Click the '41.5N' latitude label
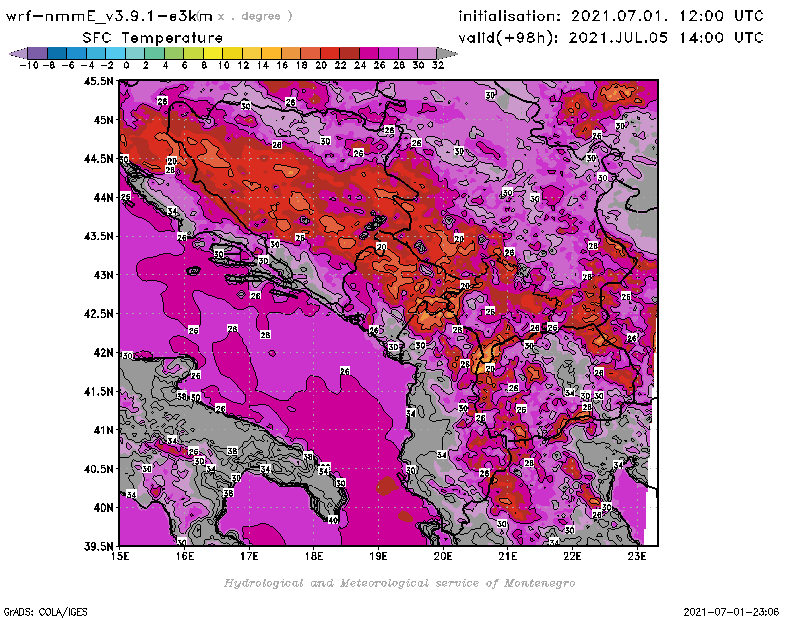Viewport: 800px width, 618px height. [x=98, y=391]
